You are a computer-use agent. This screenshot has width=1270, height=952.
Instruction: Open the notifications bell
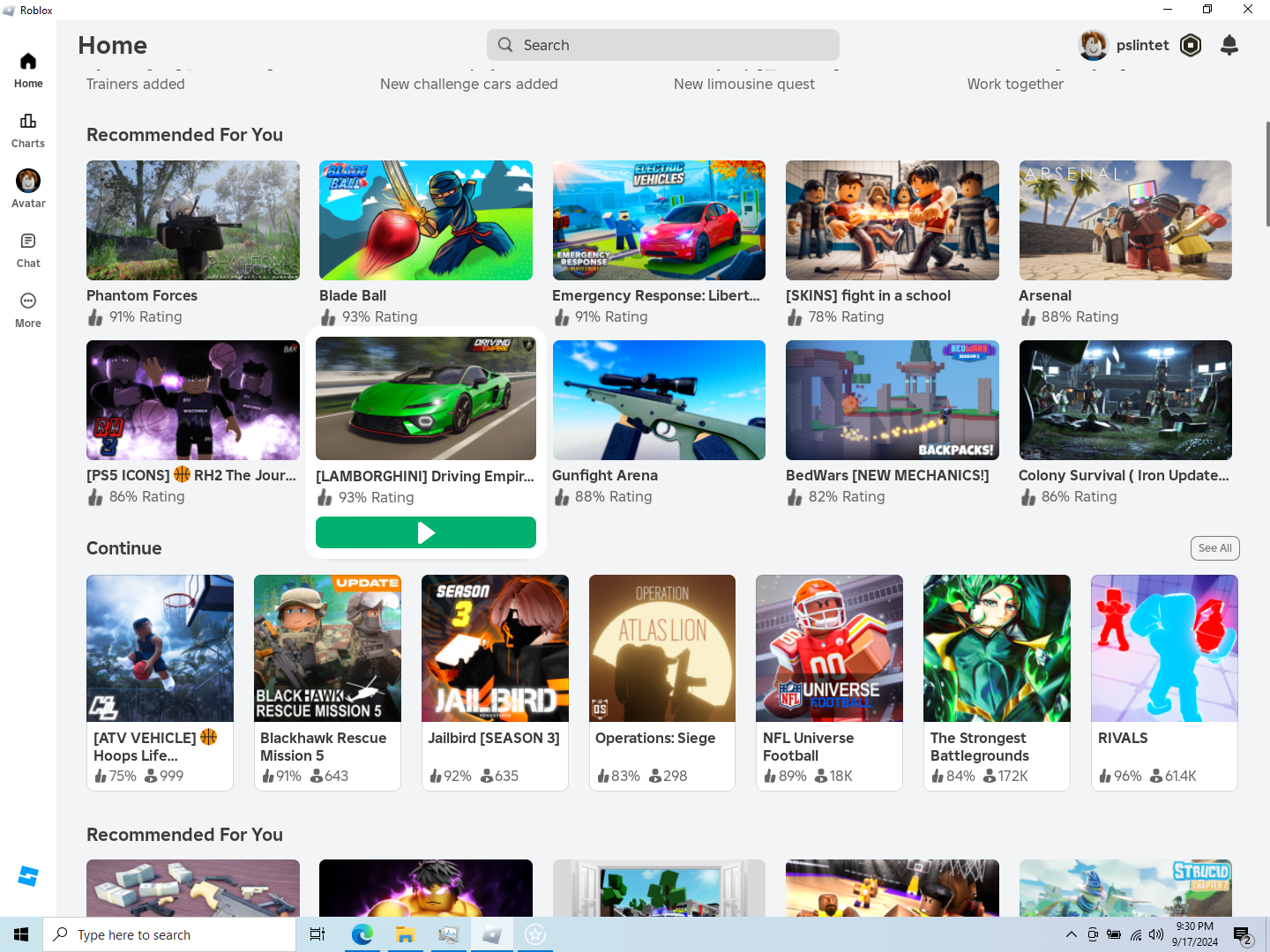1229,45
